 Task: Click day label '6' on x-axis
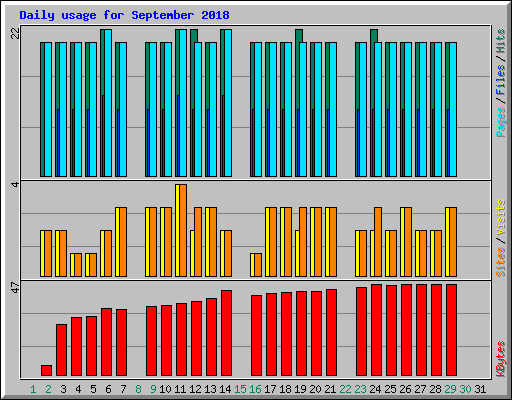[108, 389]
